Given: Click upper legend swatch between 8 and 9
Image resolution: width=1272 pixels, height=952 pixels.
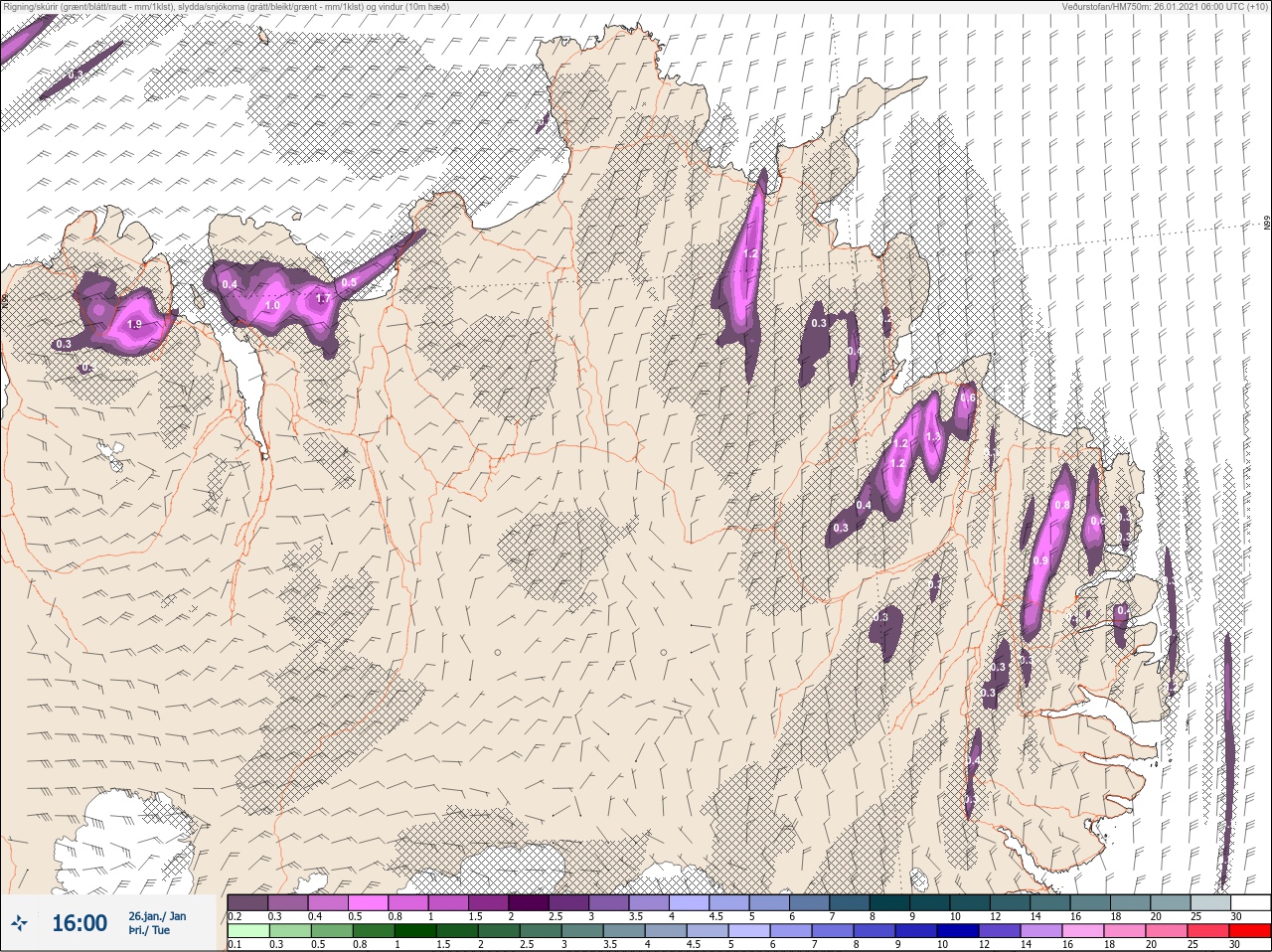Looking at the screenshot, I should (889, 902).
